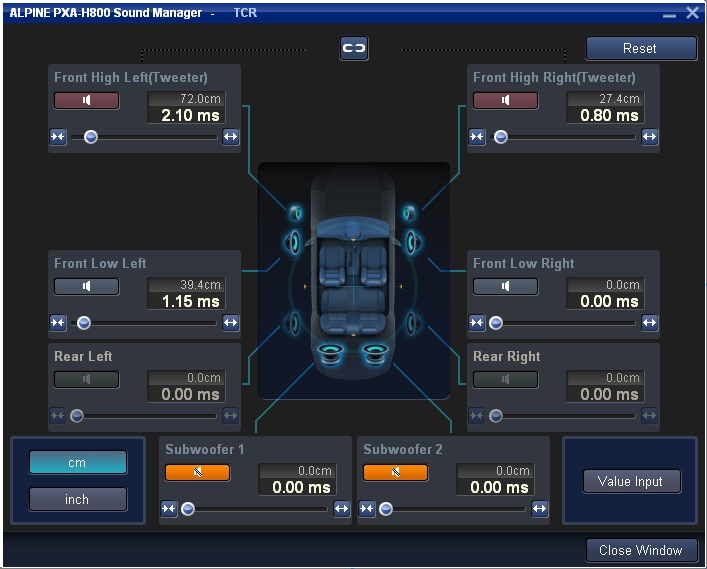This screenshot has height=569, width=707.
Task: Decrease Subwoofer 2 delay
Action: pos(367,509)
